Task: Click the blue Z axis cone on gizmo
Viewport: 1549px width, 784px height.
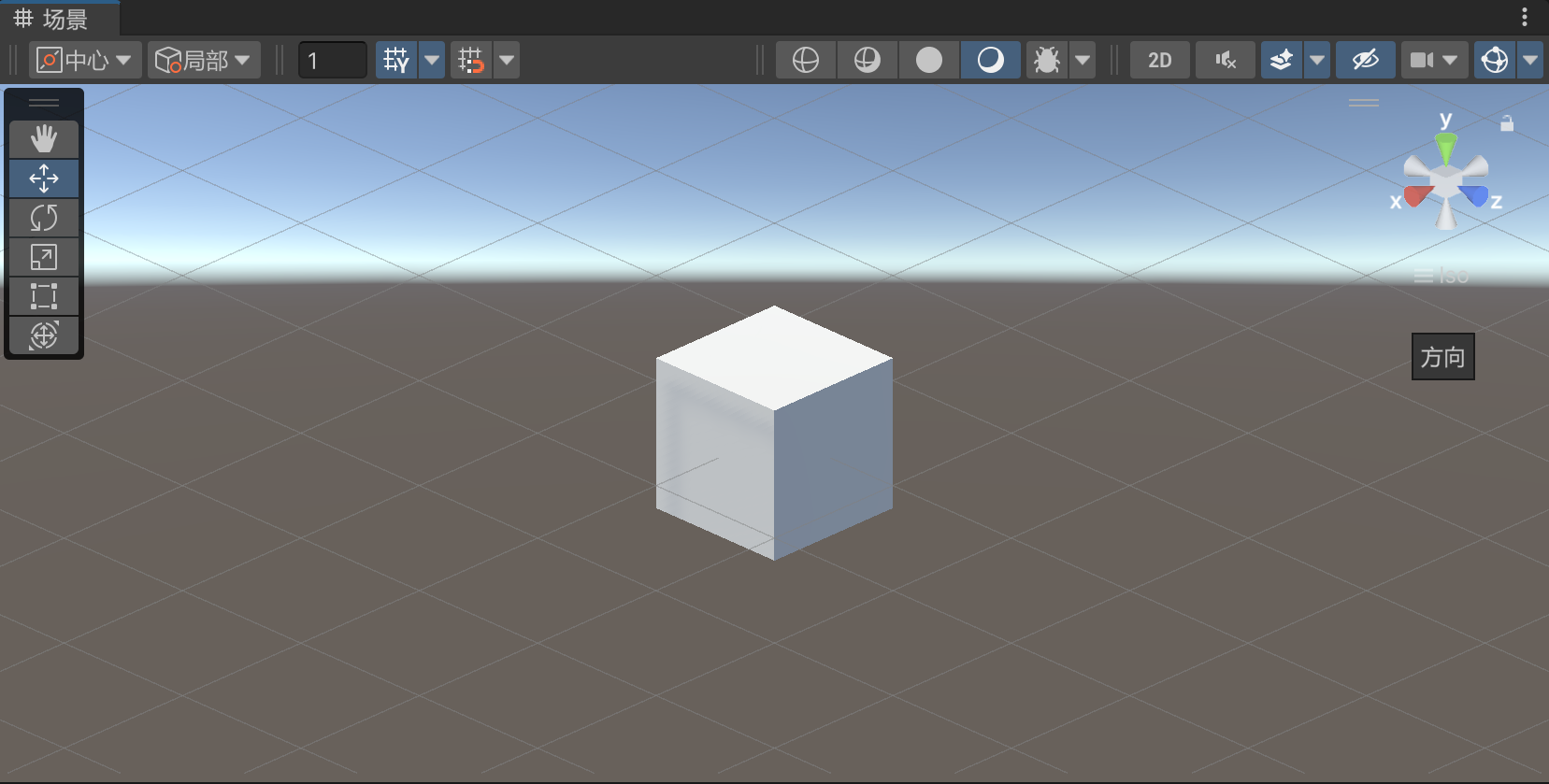Action: tap(1474, 195)
